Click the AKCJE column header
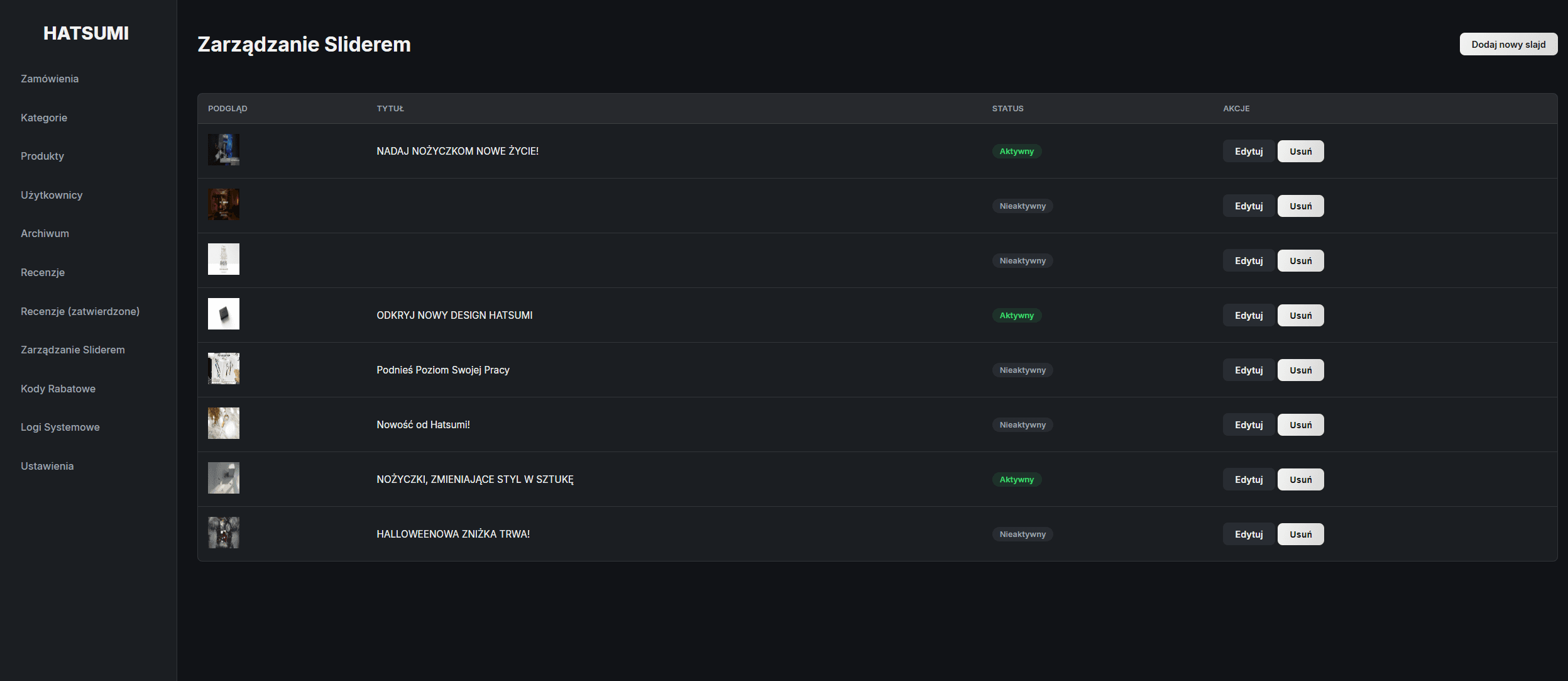1568x681 pixels. (x=1236, y=109)
